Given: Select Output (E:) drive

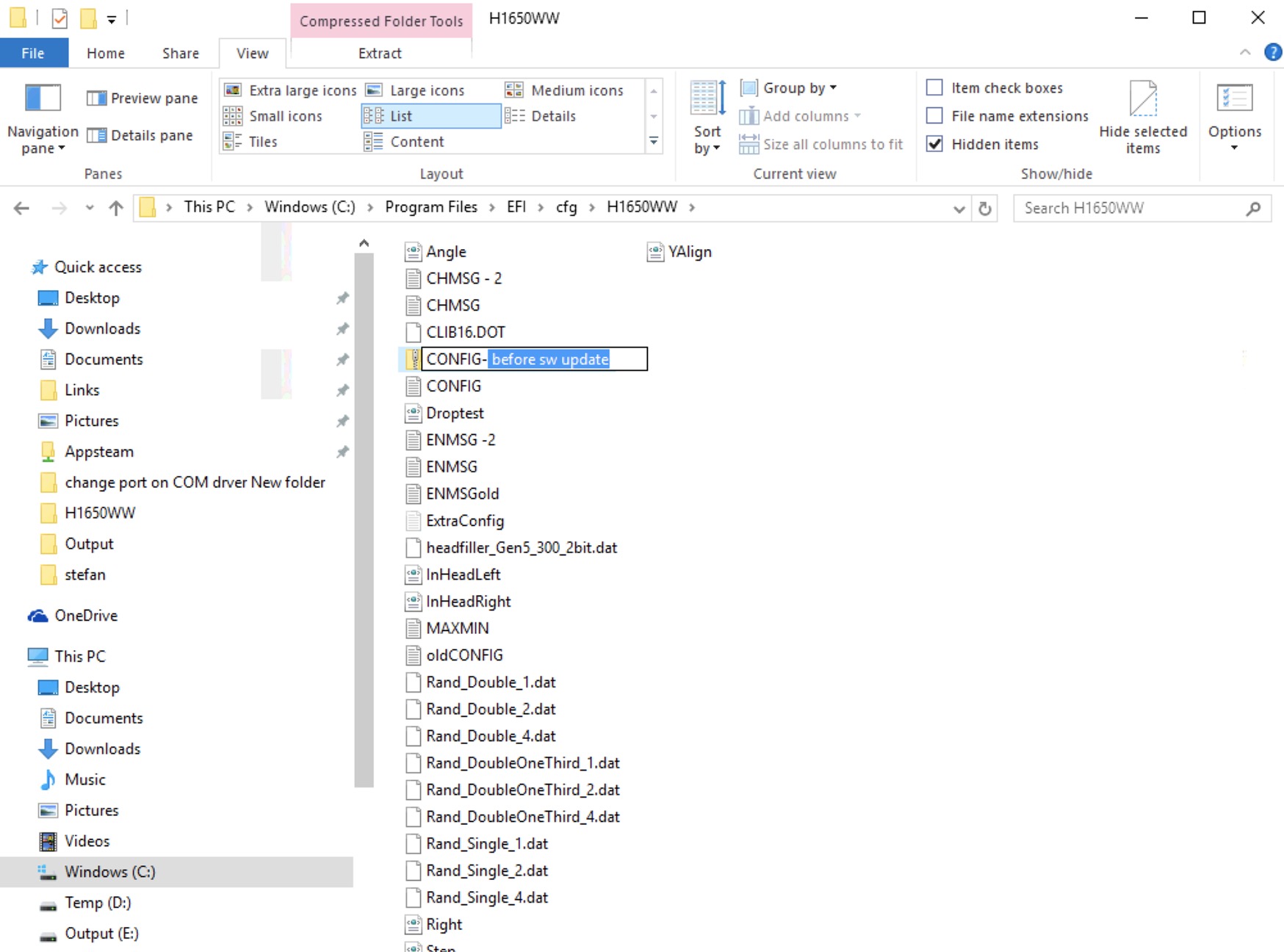Looking at the screenshot, I should click(x=101, y=934).
